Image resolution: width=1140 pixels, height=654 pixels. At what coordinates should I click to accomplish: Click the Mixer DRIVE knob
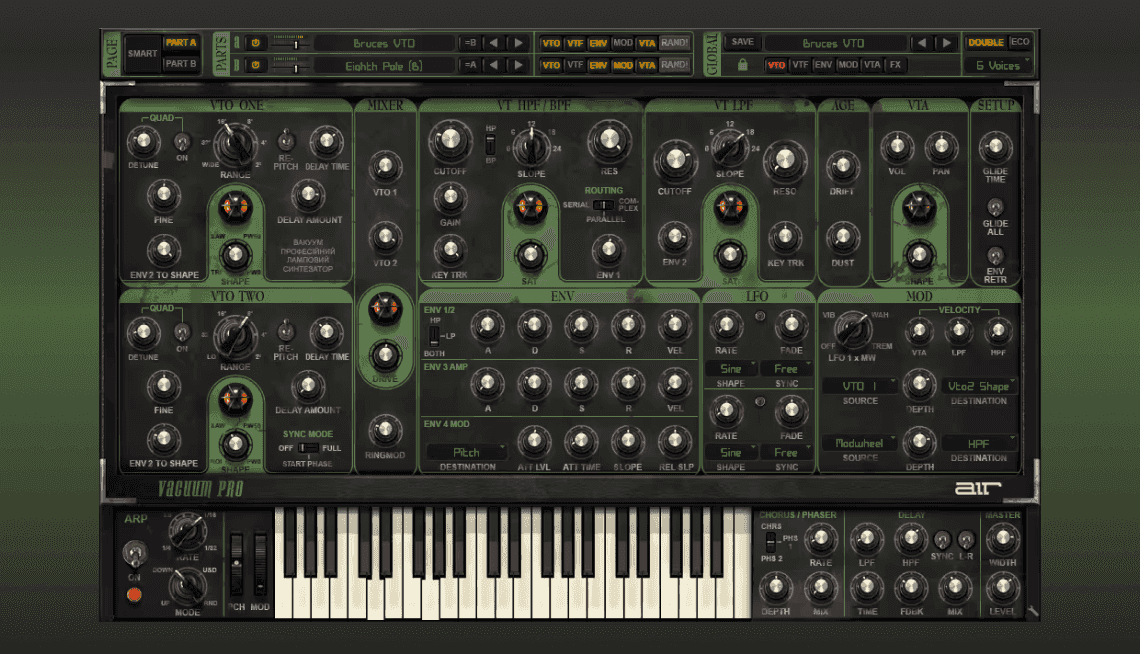pos(385,356)
